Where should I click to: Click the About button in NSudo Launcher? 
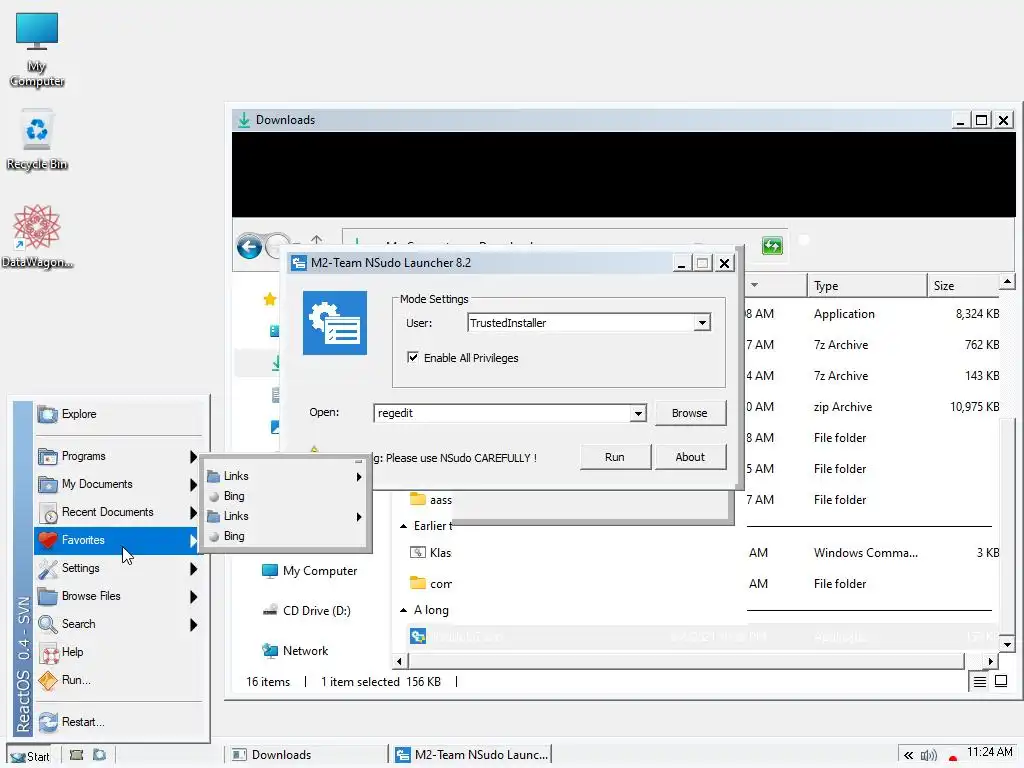pyautogui.click(x=690, y=457)
